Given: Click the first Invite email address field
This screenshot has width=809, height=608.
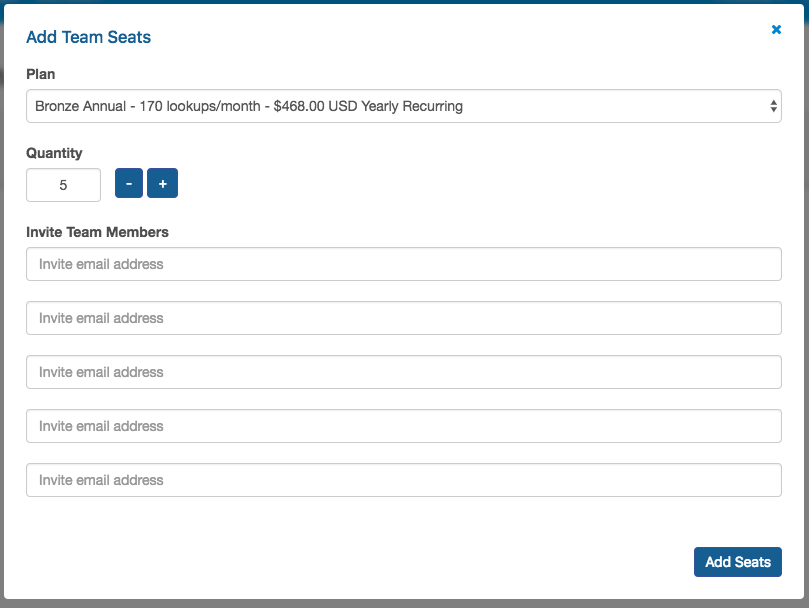Looking at the screenshot, I should pos(404,264).
